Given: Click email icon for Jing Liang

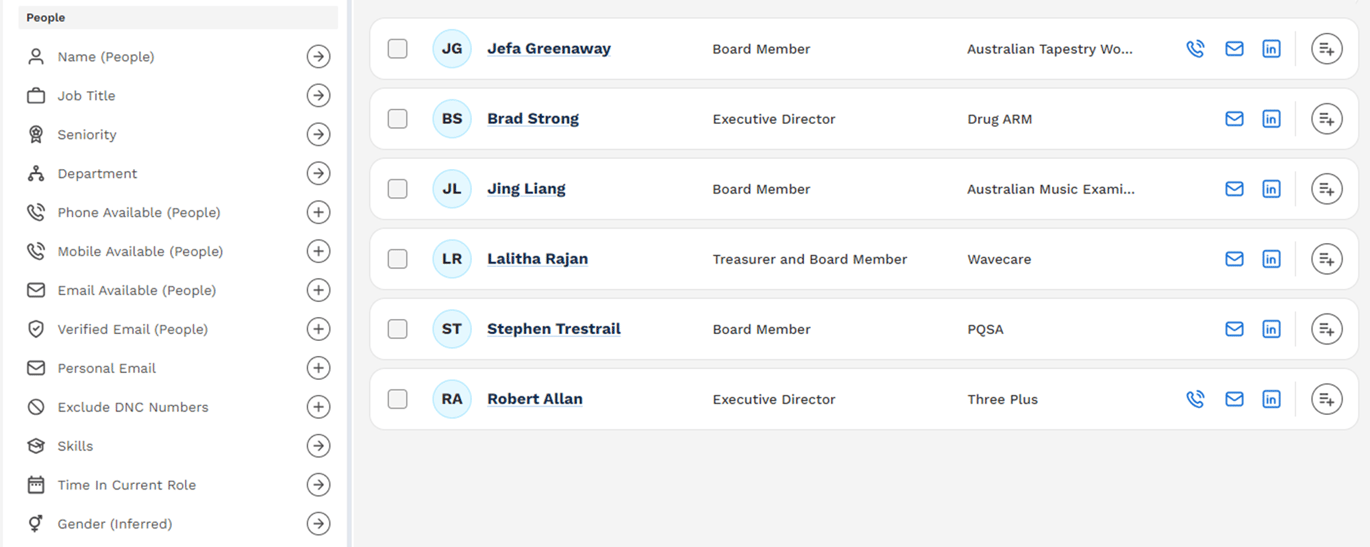Looking at the screenshot, I should (x=1234, y=189).
